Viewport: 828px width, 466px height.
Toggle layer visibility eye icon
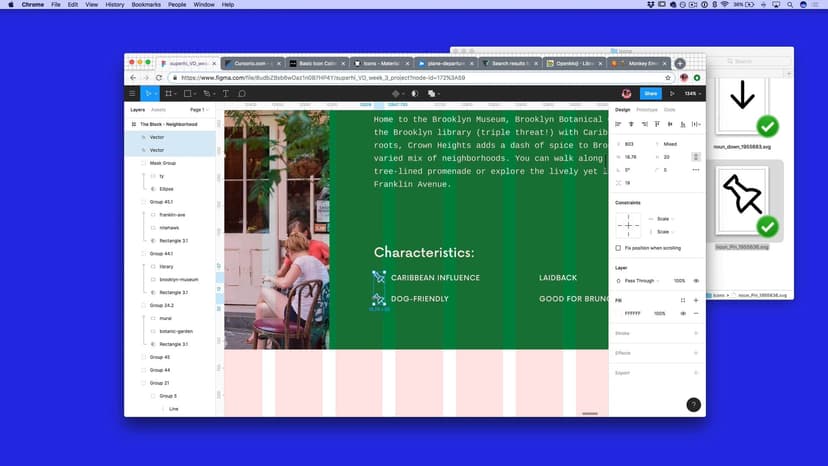coord(696,281)
